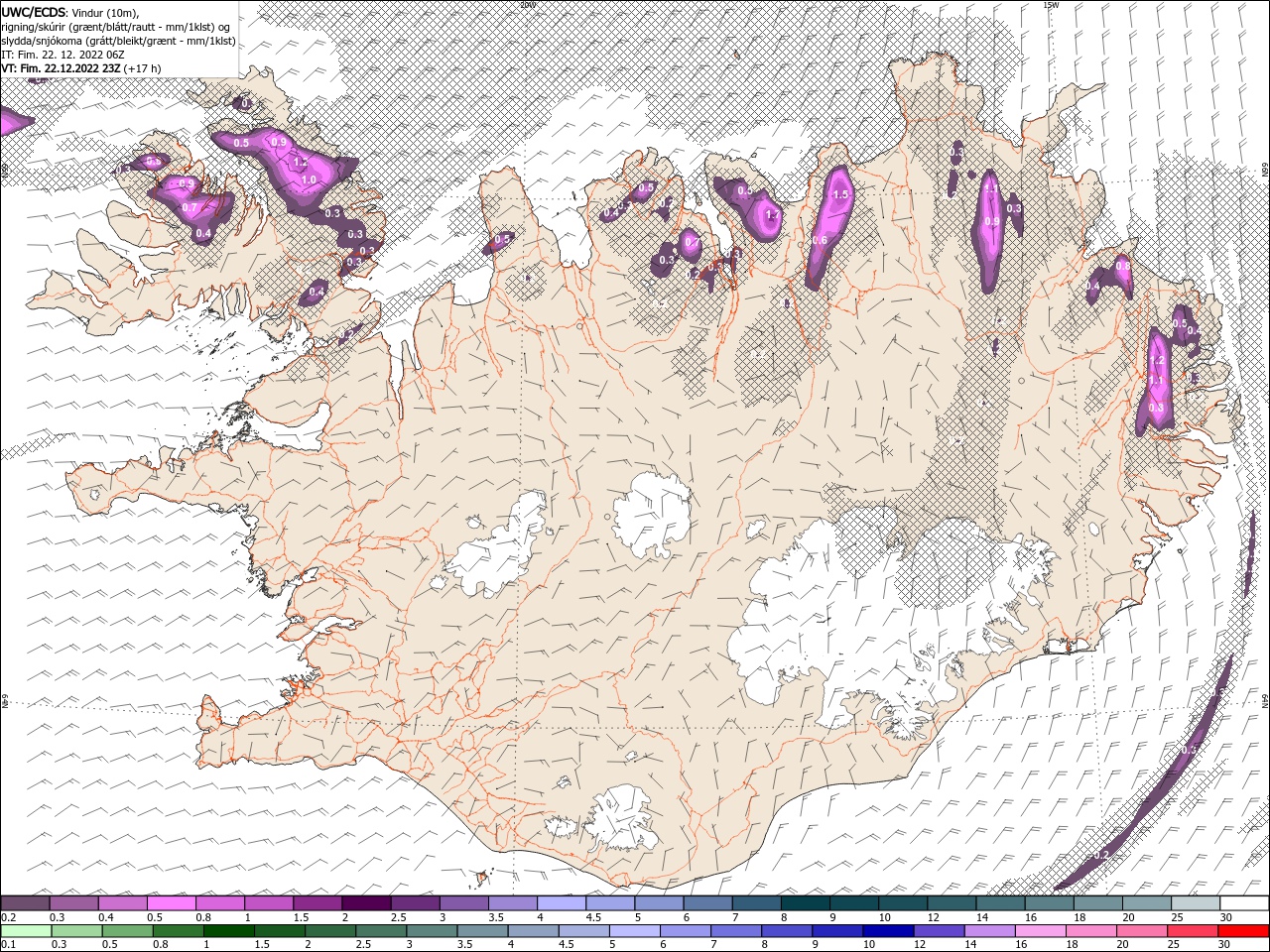Pick the palest green lower swatch starting at 0.1
Screen dimensions: 1270x952
pyautogui.click(x=26, y=930)
